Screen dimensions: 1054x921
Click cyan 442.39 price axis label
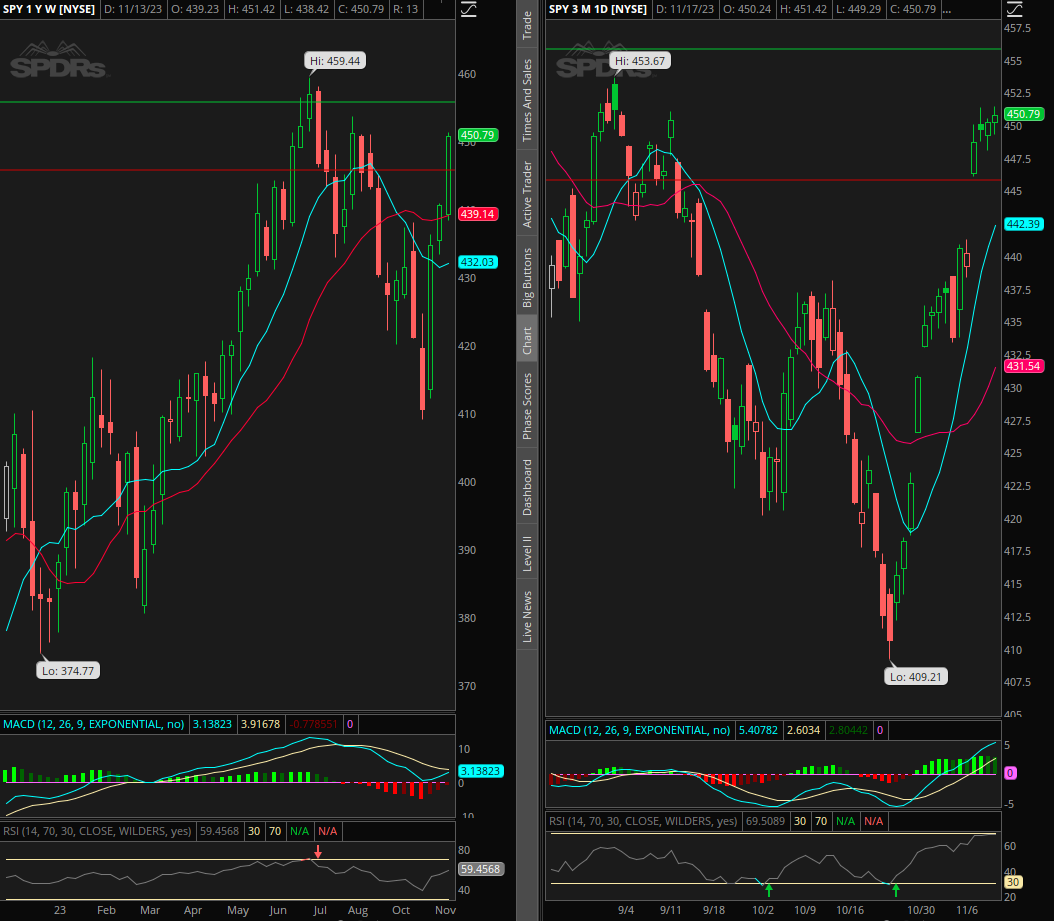[x=1024, y=224]
